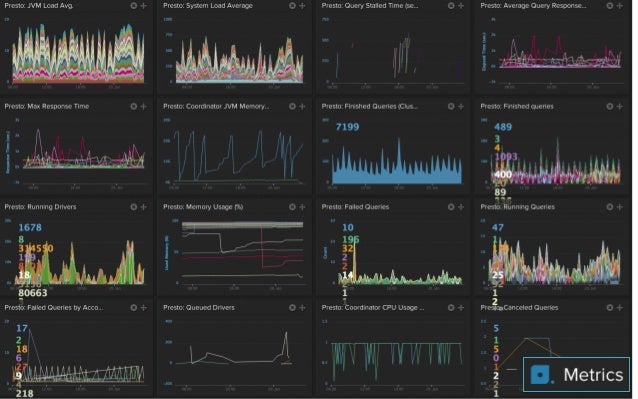The width and height of the screenshot is (638, 399).
Task: Open gear on Coordinator CPU Usage panel
Action: point(451,307)
